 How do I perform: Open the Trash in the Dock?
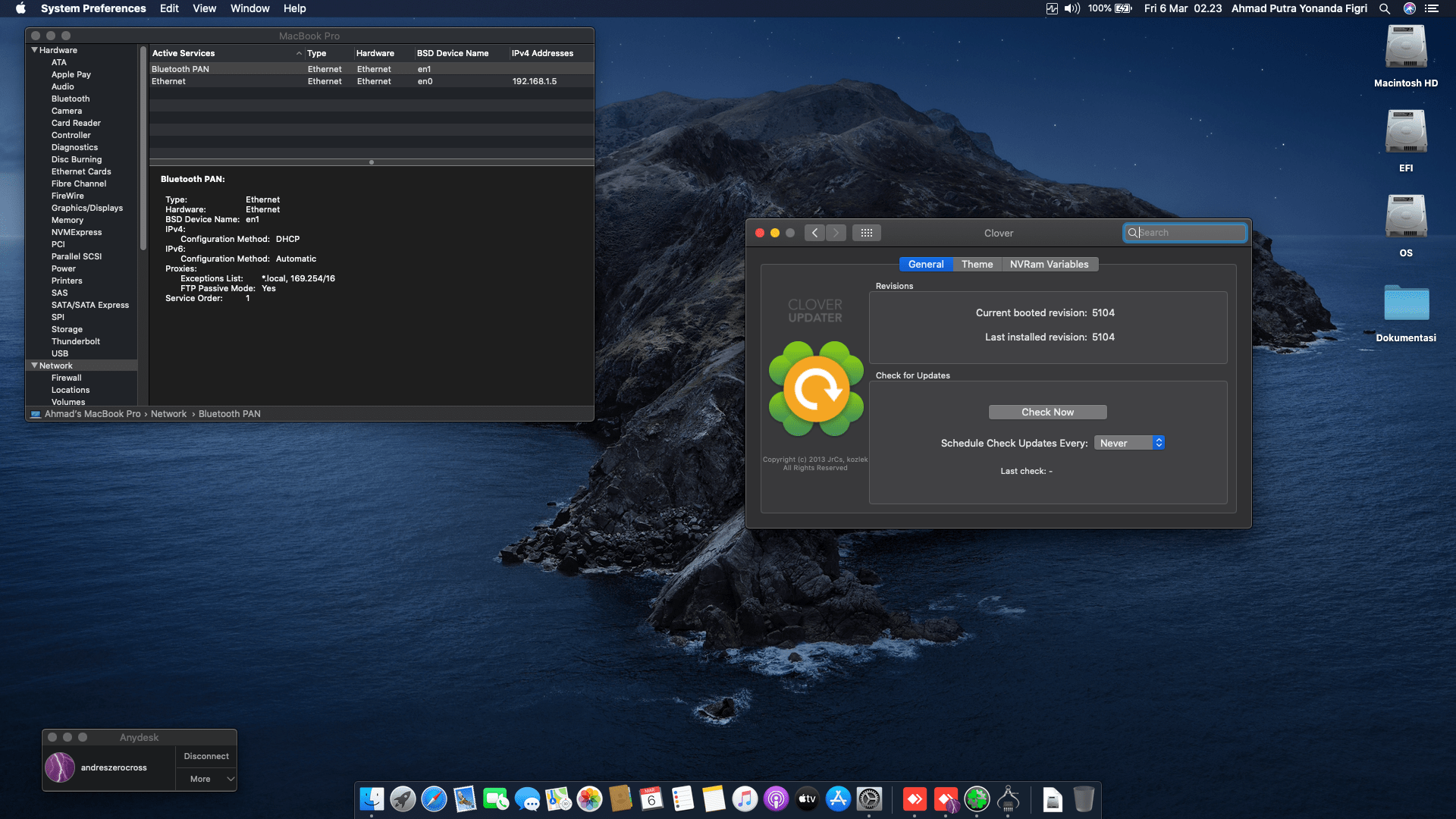1084,799
